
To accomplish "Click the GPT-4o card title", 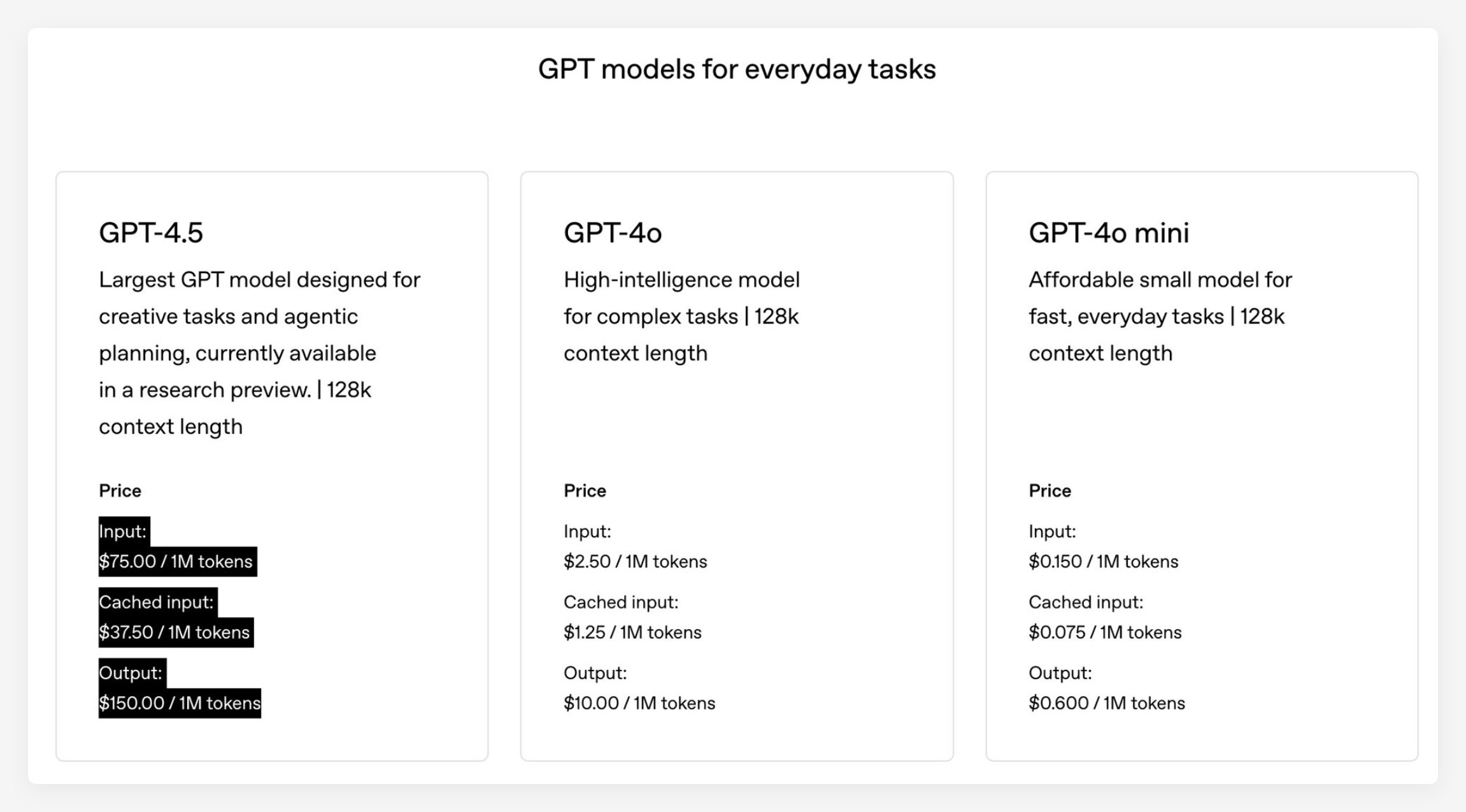I will click(613, 233).
